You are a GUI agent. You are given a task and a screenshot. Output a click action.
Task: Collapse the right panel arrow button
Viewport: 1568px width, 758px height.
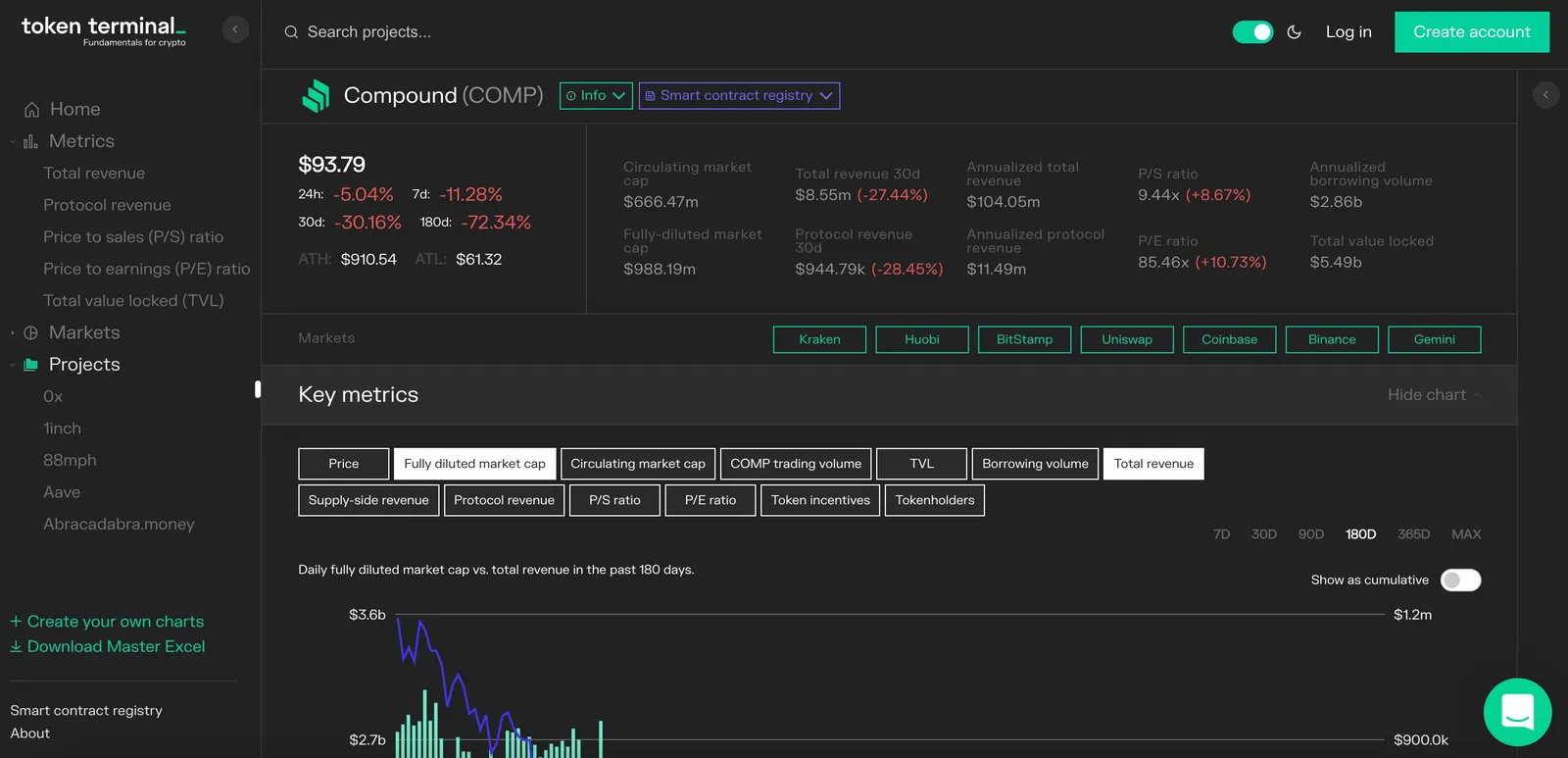(x=1545, y=95)
